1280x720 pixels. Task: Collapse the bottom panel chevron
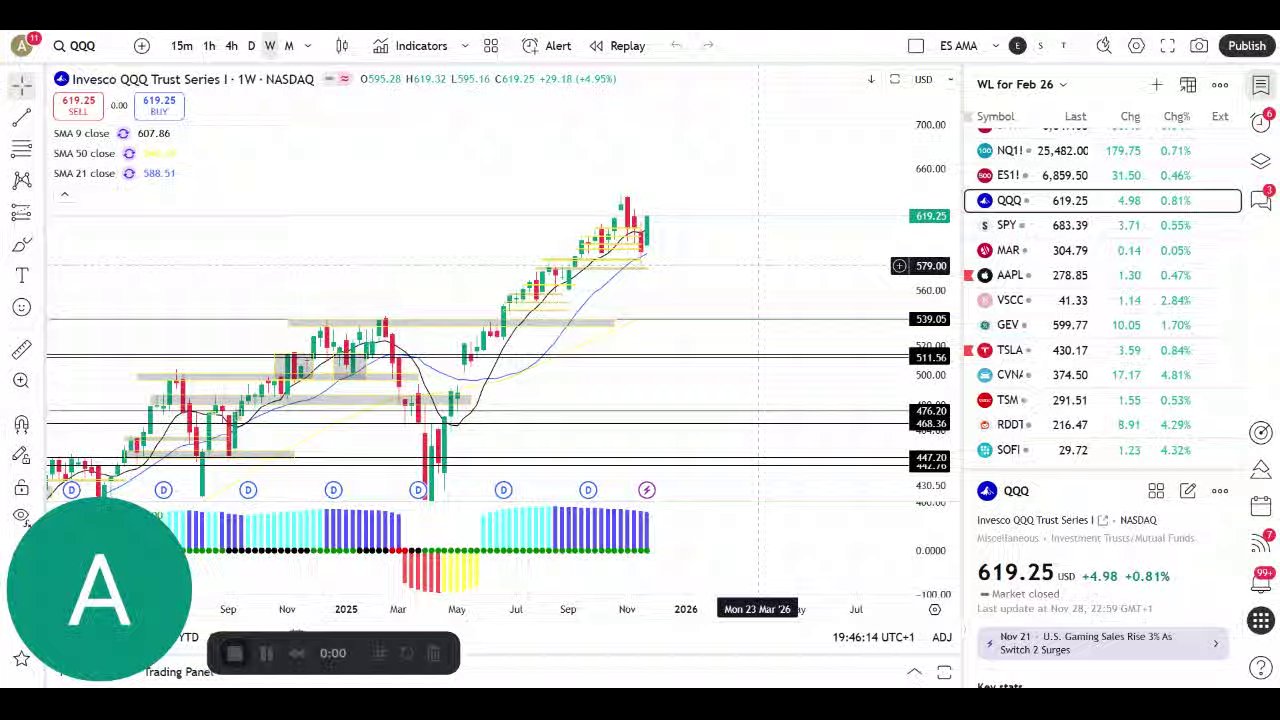914,673
